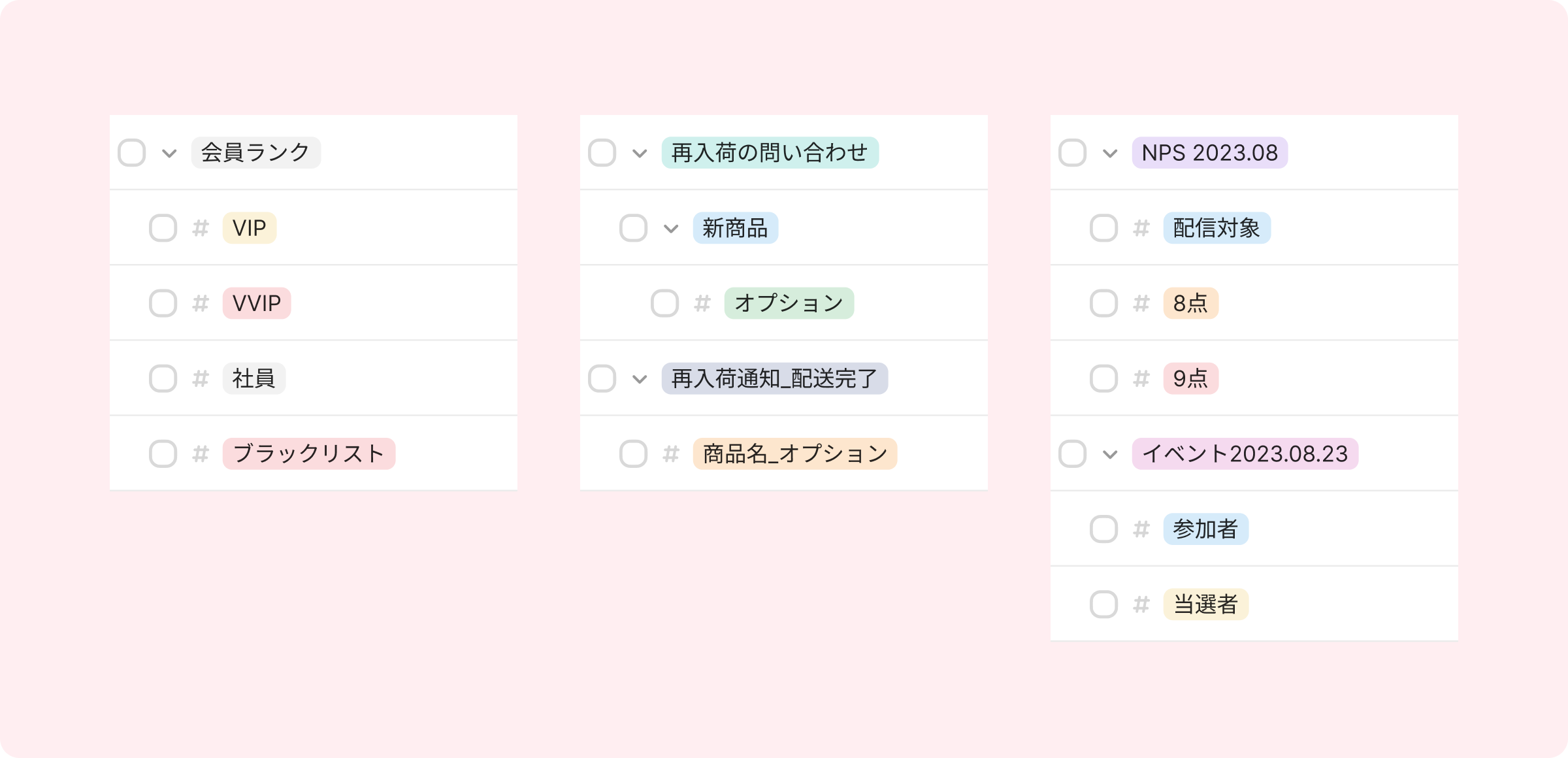Open the 再入荷の問い合わせ tag label
Image resolution: width=1568 pixels, height=758 pixels.
pyautogui.click(x=770, y=153)
